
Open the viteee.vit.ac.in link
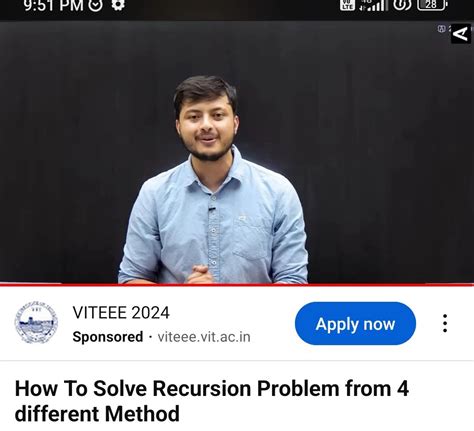point(204,337)
